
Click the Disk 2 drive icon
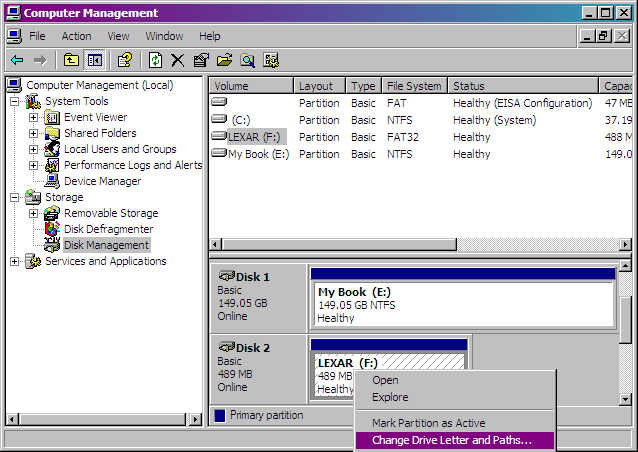[x=227, y=347]
